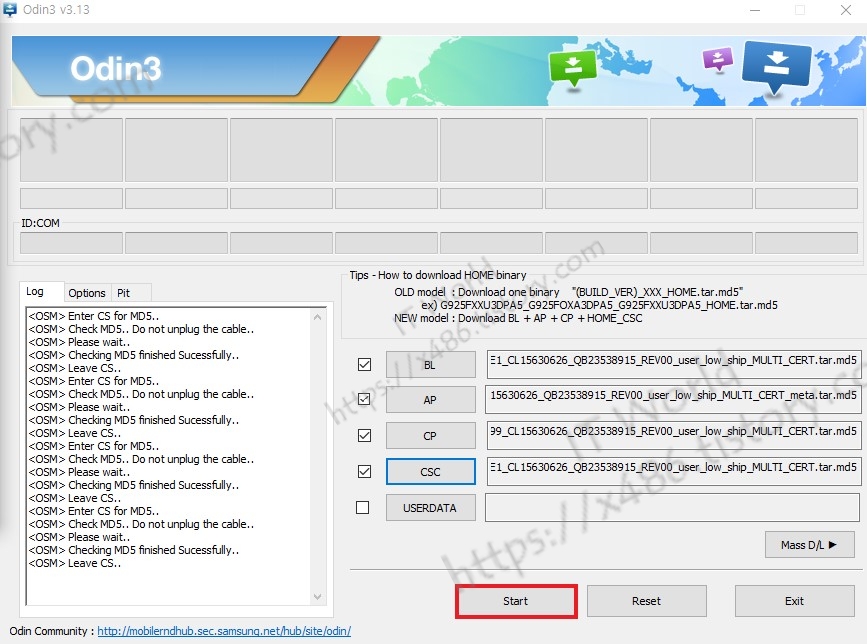Browse for a USERDATA file
The height and width of the screenshot is (644, 867).
[430, 508]
